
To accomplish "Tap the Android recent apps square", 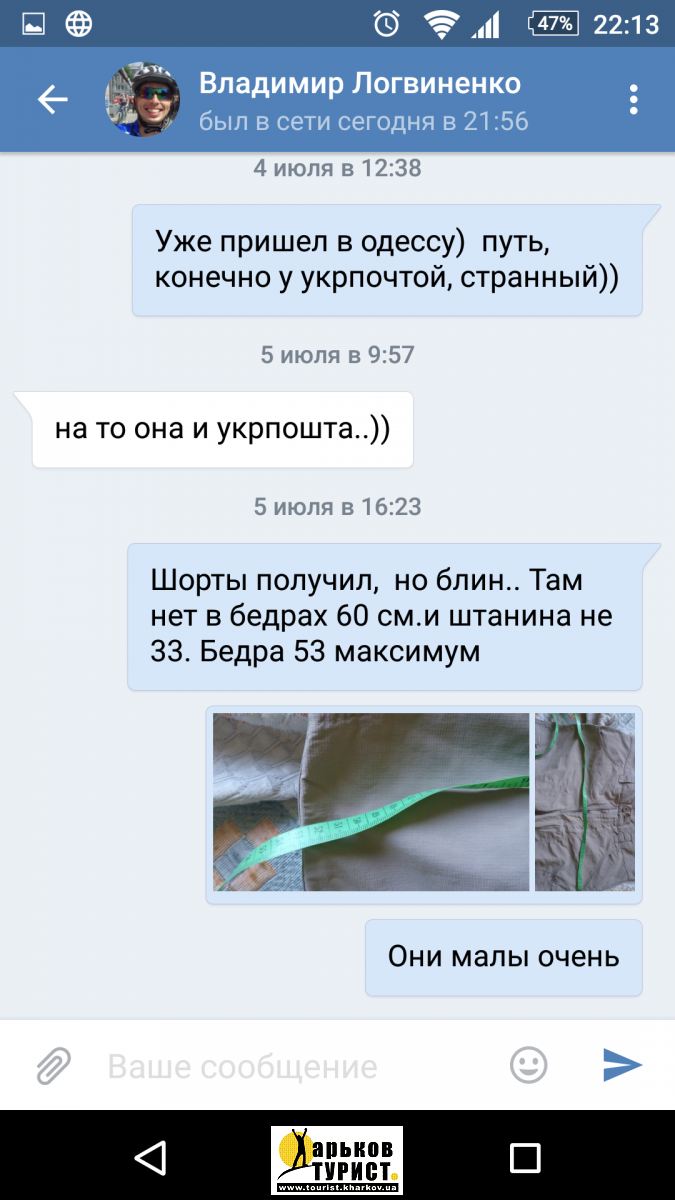I will (x=525, y=1158).
